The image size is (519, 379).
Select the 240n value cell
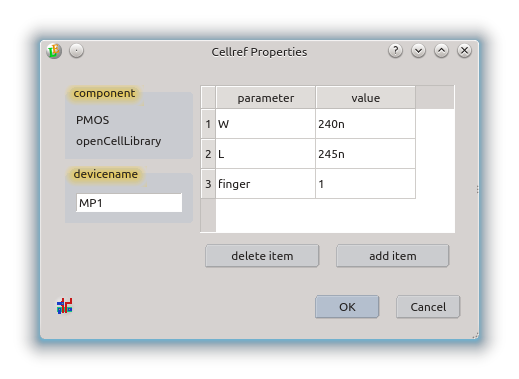point(366,124)
